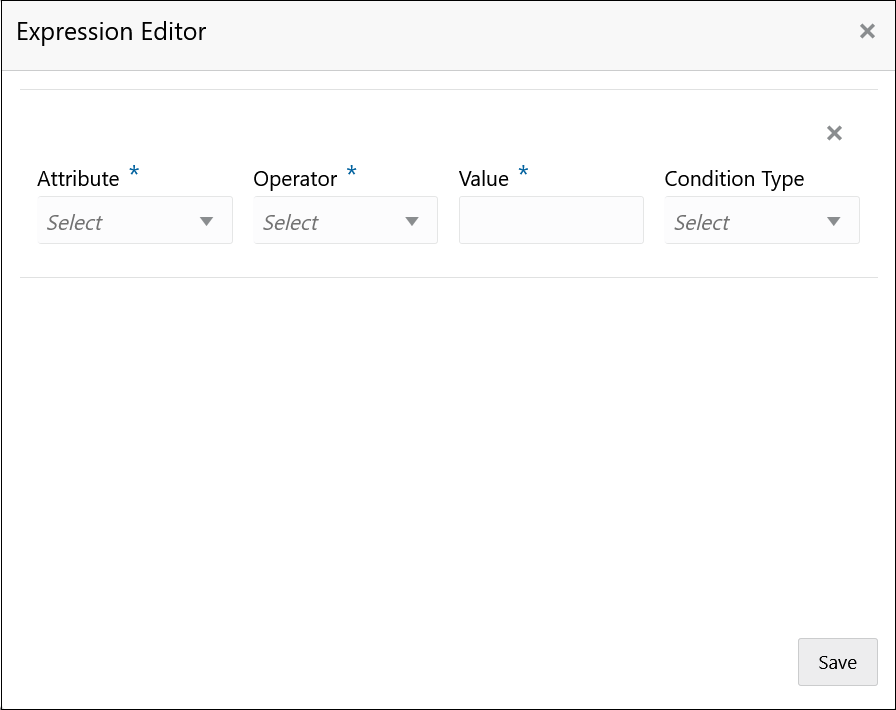The height and width of the screenshot is (710, 896).
Task: Click the Operator dropdown arrow
Action: click(412, 221)
